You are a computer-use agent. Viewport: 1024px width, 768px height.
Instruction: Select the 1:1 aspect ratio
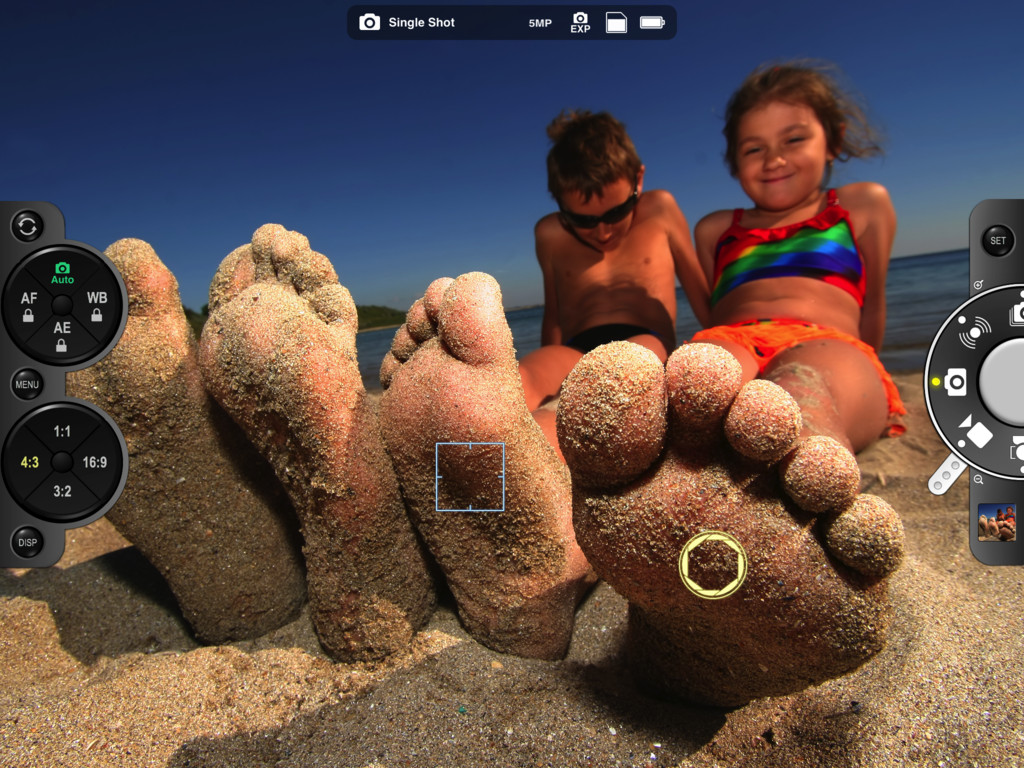(x=62, y=431)
